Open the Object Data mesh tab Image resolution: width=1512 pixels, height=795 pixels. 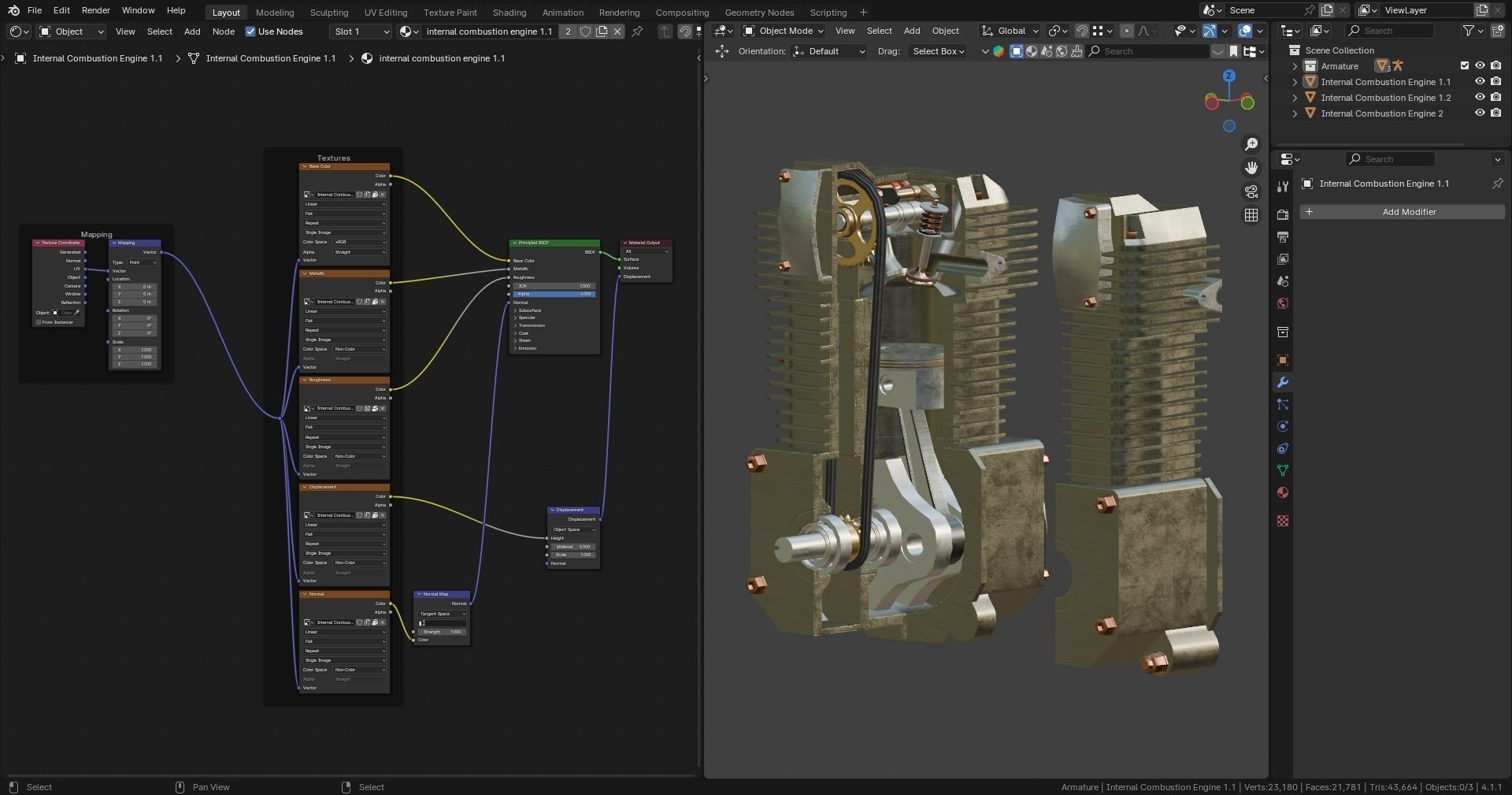tap(1282, 470)
